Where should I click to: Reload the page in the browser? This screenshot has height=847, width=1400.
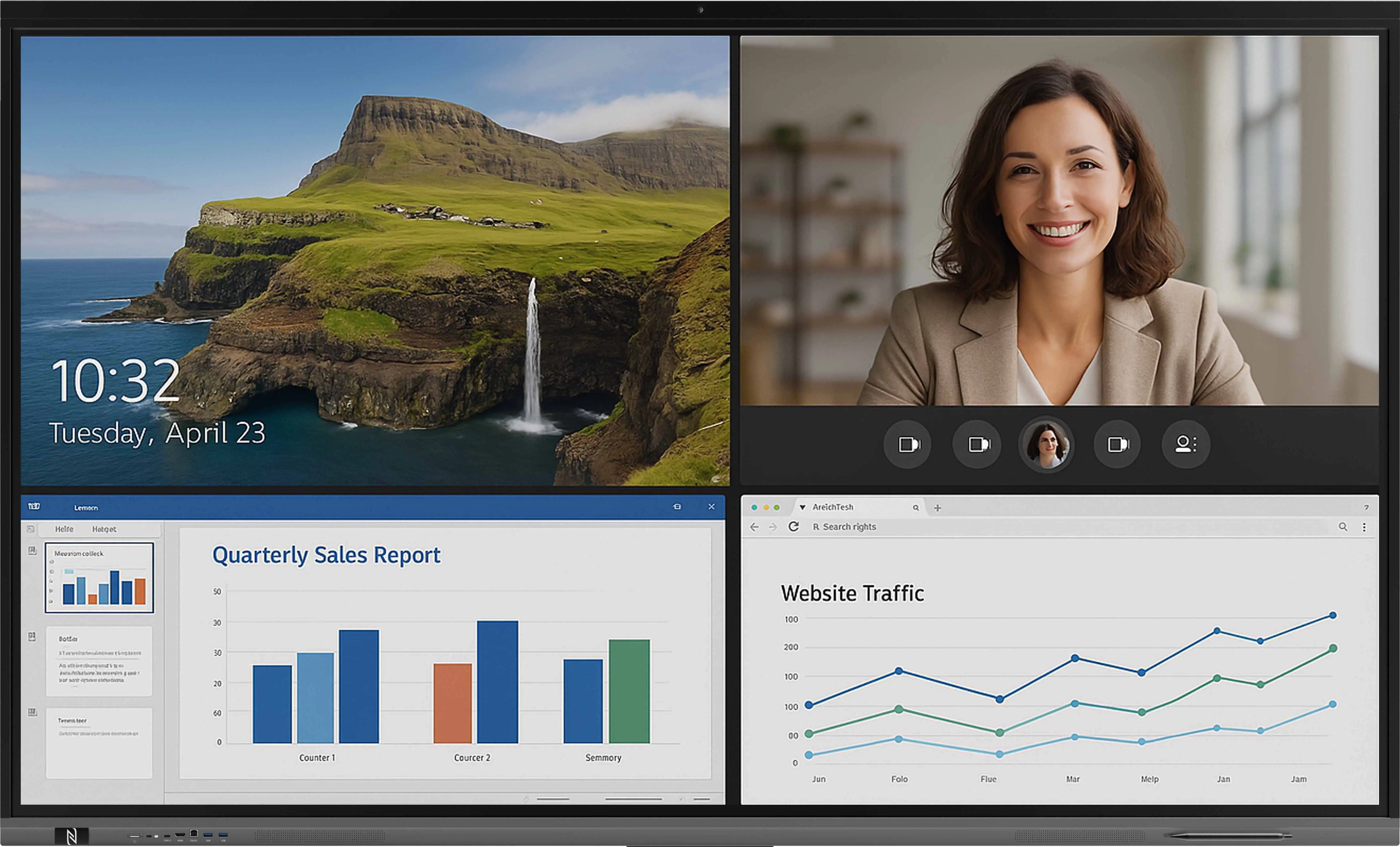(794, 527)
